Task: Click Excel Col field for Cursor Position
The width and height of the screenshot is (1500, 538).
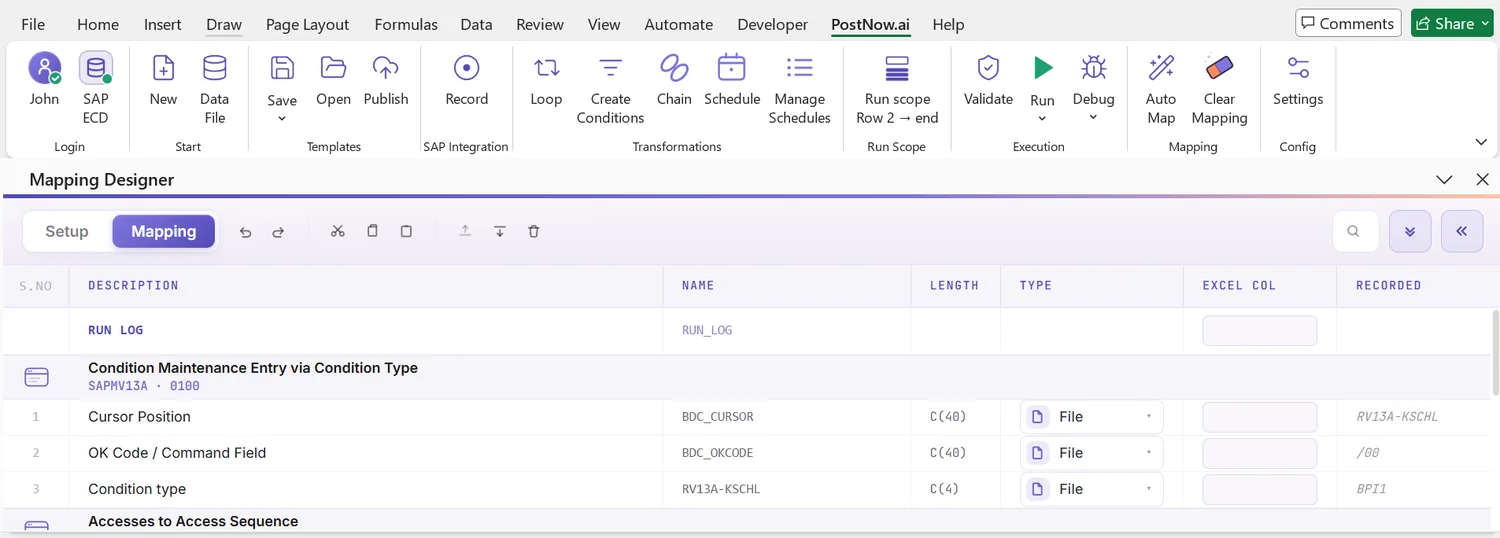Action: pyautogui.click(x=1259, y=417)
